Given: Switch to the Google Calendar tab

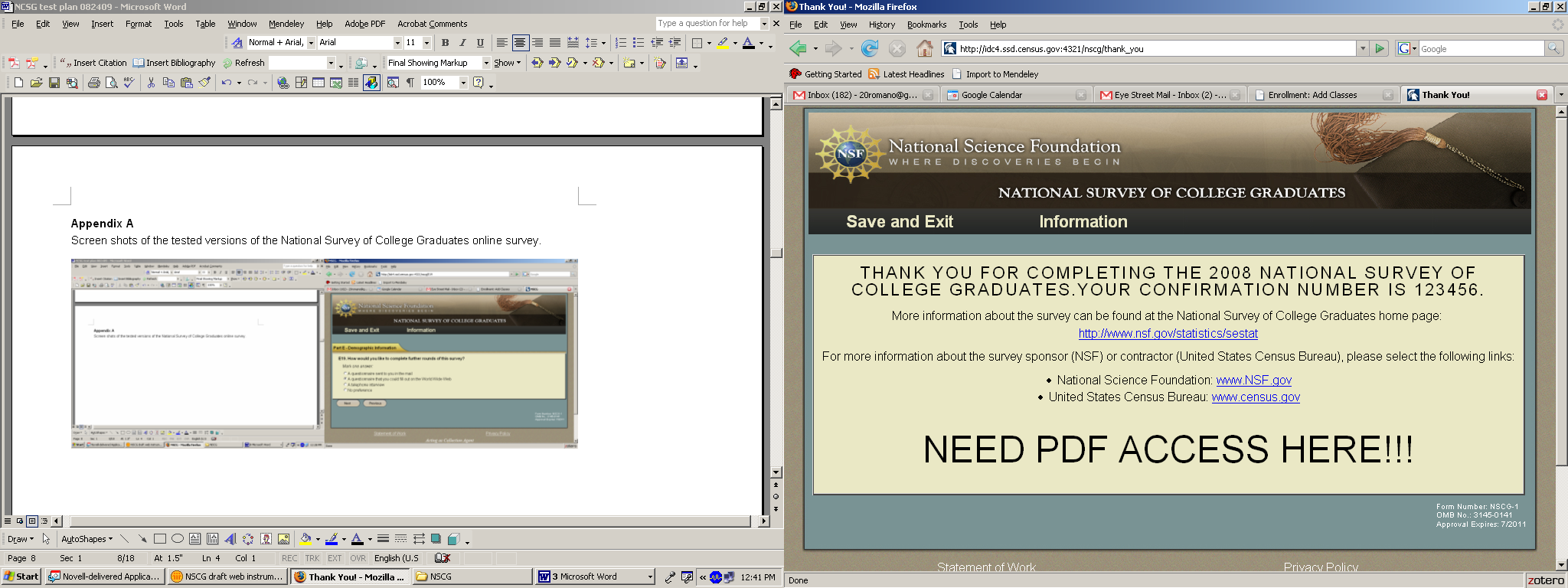Looking at the screenshot, I should pos(991,95).
